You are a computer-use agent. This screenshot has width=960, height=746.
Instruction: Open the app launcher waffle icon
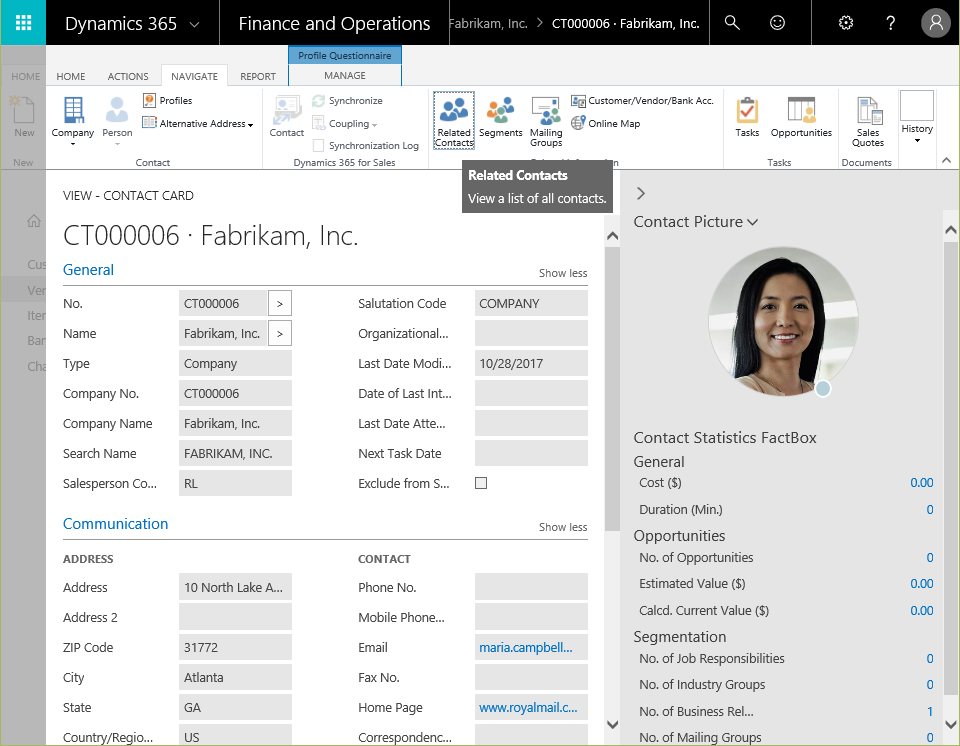23,23
